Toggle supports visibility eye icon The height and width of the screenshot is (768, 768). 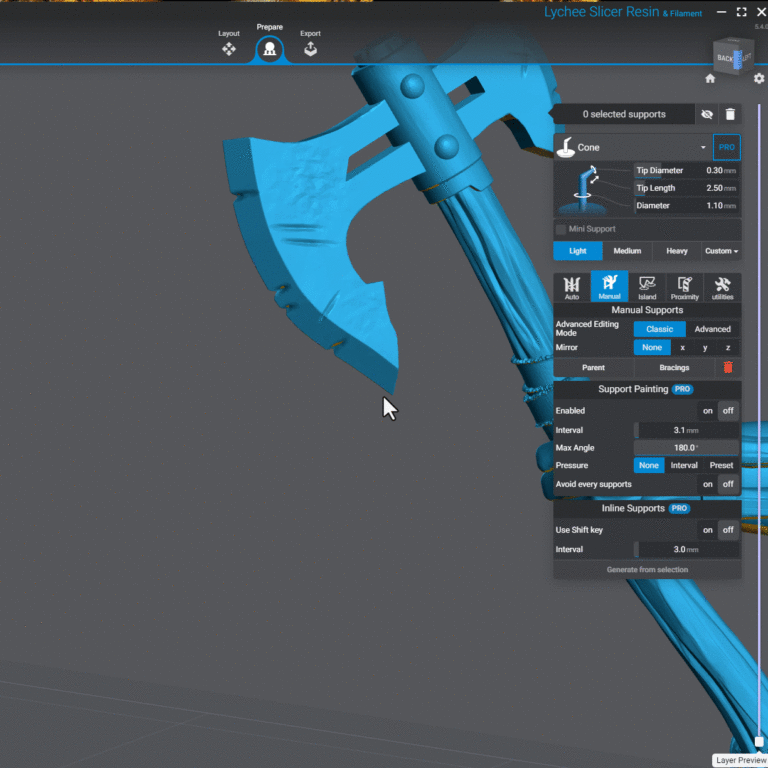coord(707,115)
